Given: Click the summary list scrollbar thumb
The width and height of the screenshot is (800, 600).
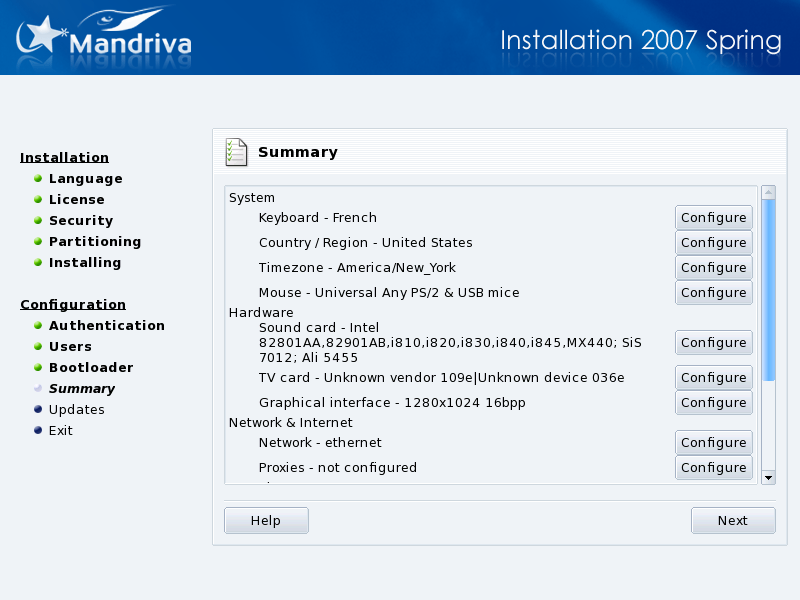Looking at the screenshot, I should coord(768,290).
